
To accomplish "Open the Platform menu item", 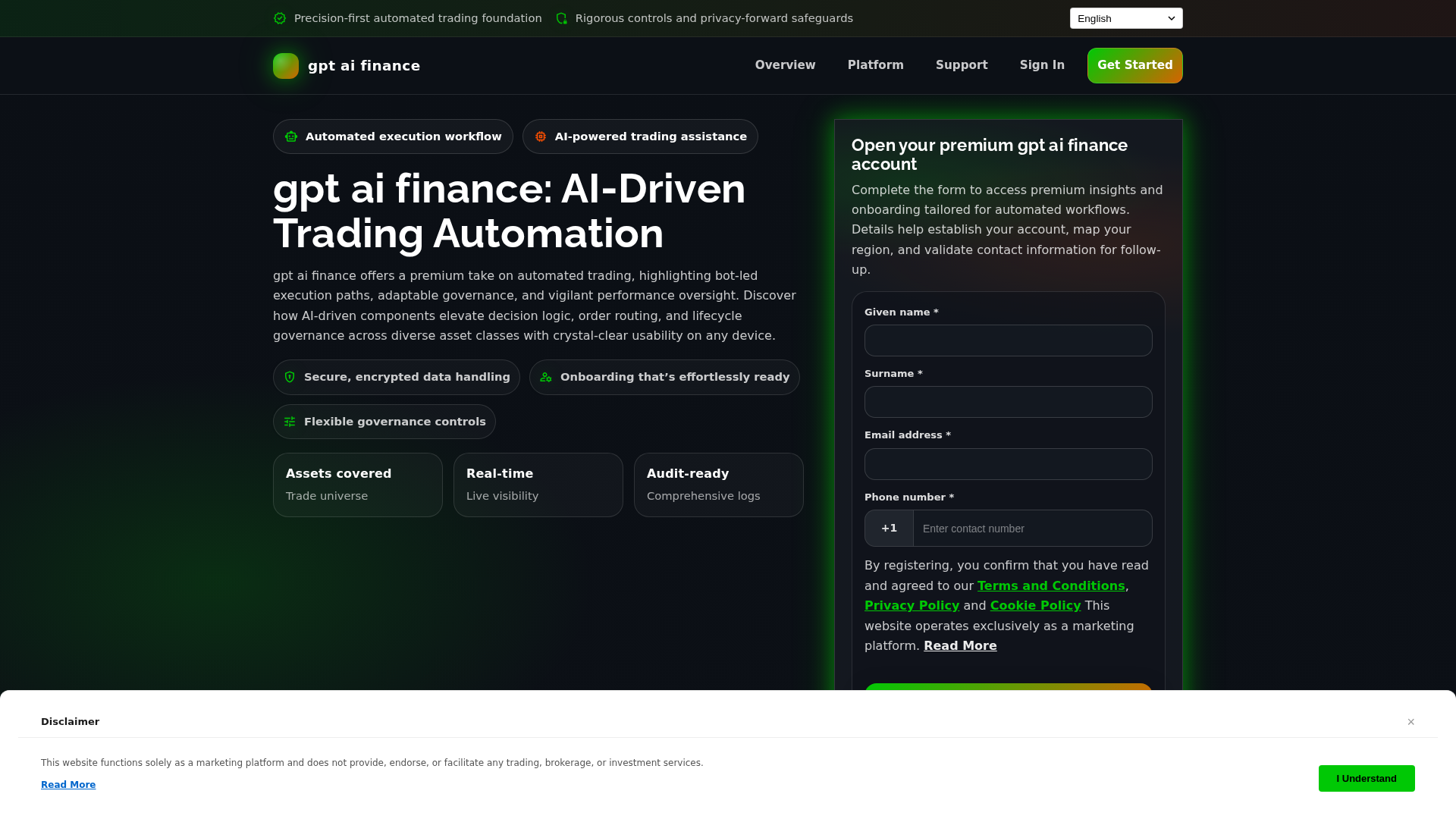I will pos(876,65).
